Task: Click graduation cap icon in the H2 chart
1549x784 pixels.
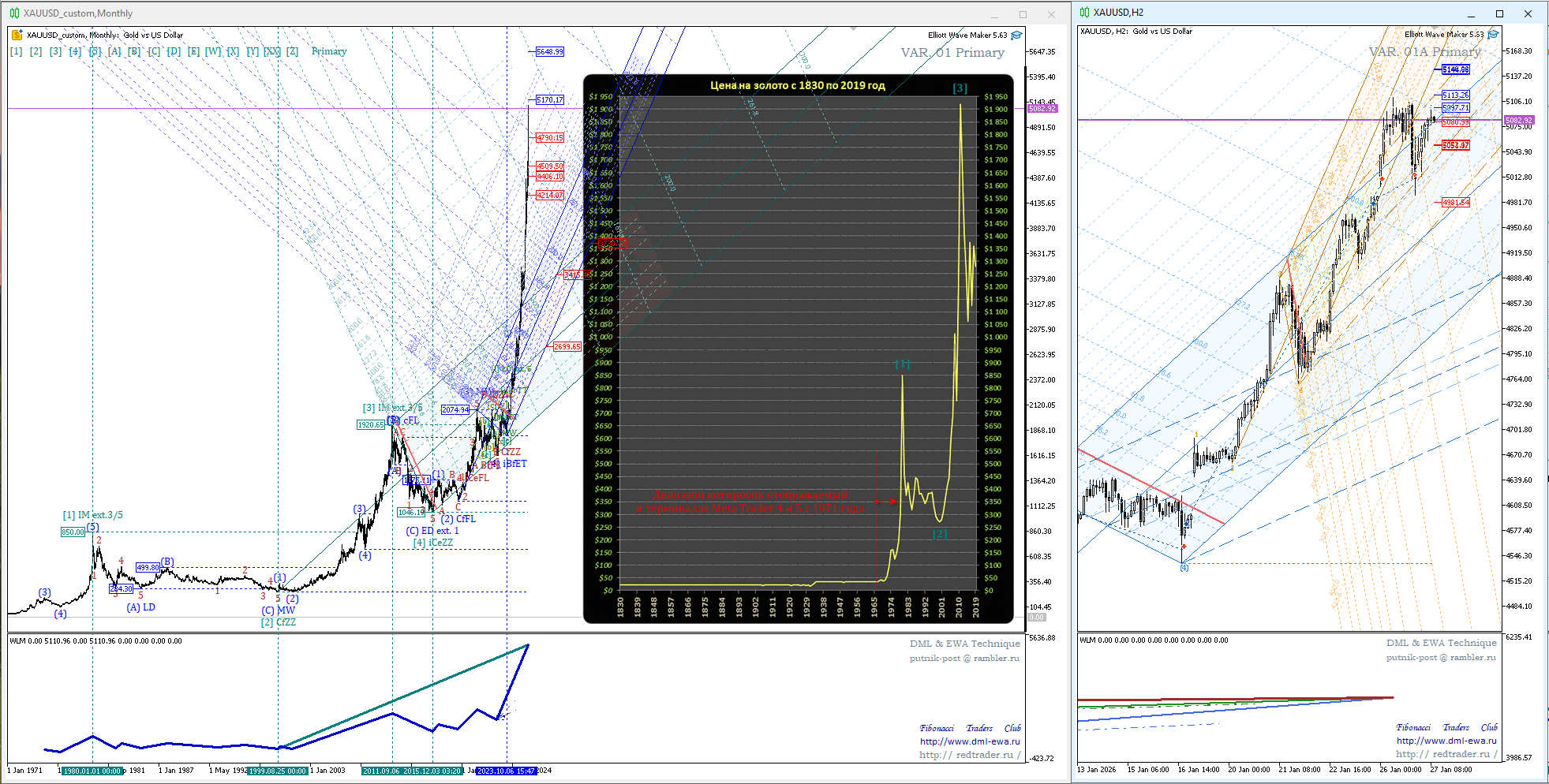Action: point(1492,34)
